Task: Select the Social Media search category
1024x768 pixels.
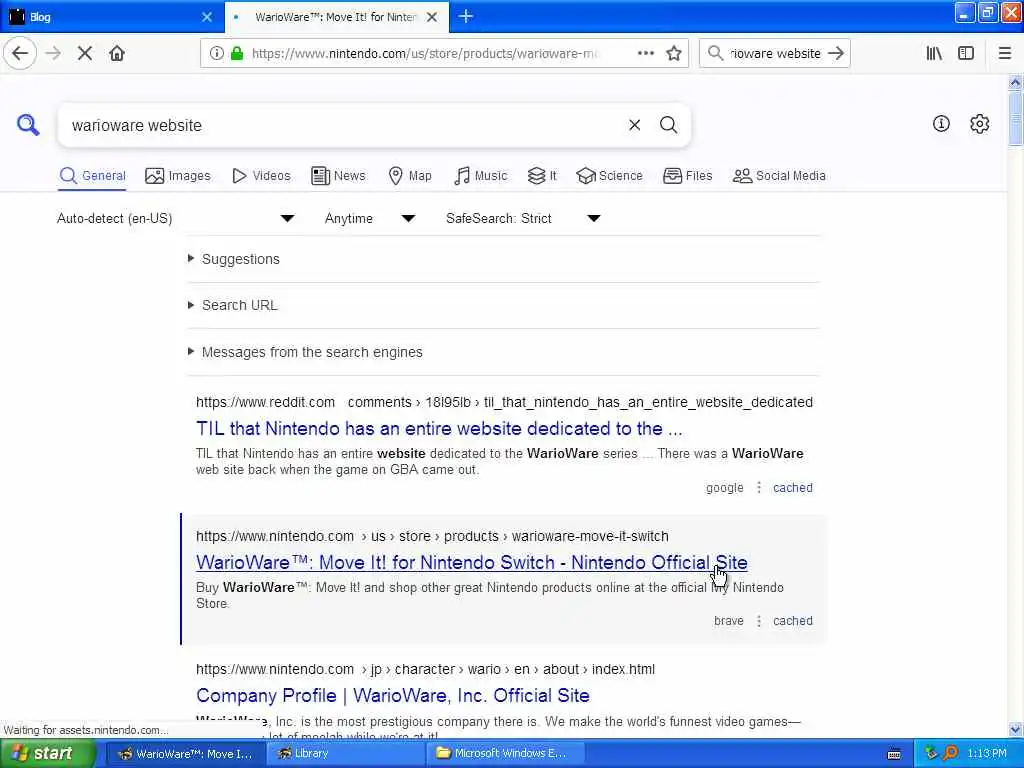Action: (779, 176)
